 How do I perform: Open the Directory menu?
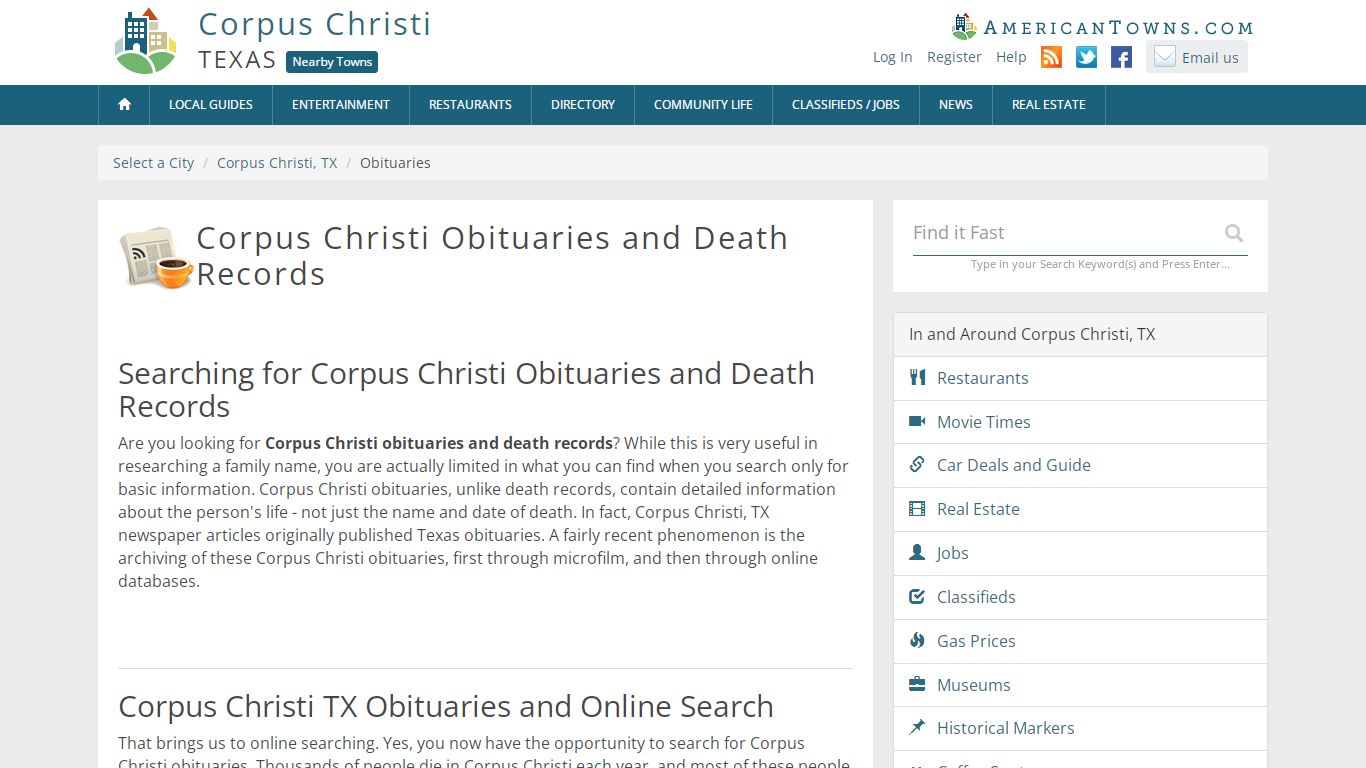click(x=583, y=104)
